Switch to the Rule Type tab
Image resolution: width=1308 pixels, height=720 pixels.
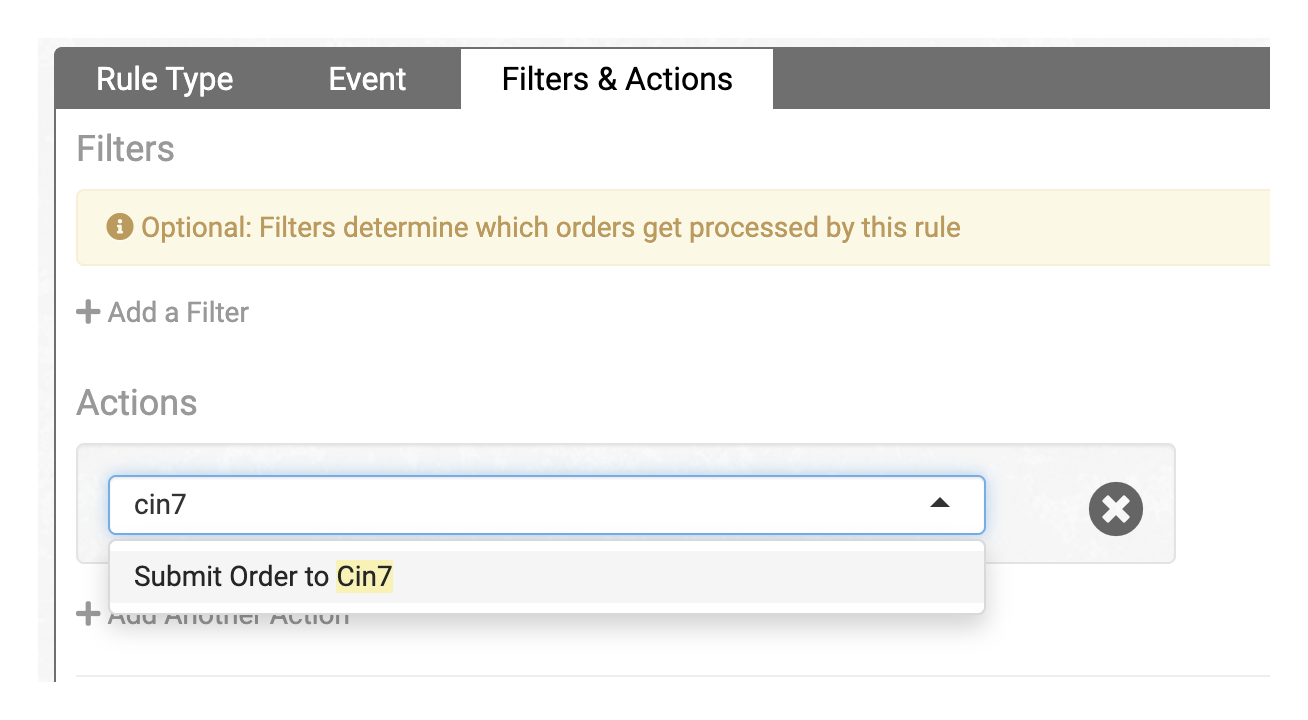[x=165, y=79]
